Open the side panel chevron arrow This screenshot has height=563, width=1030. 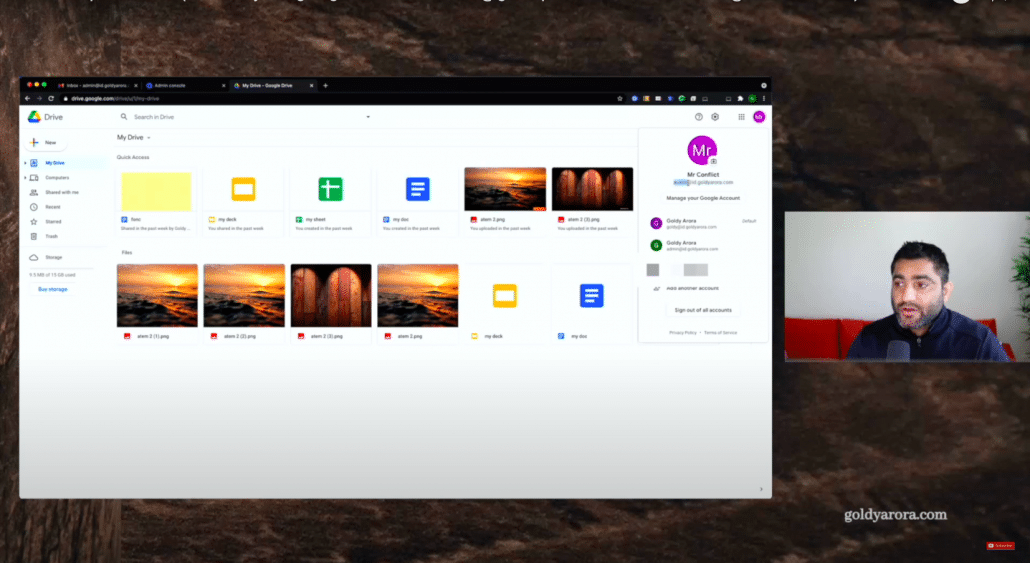[761, 489]
